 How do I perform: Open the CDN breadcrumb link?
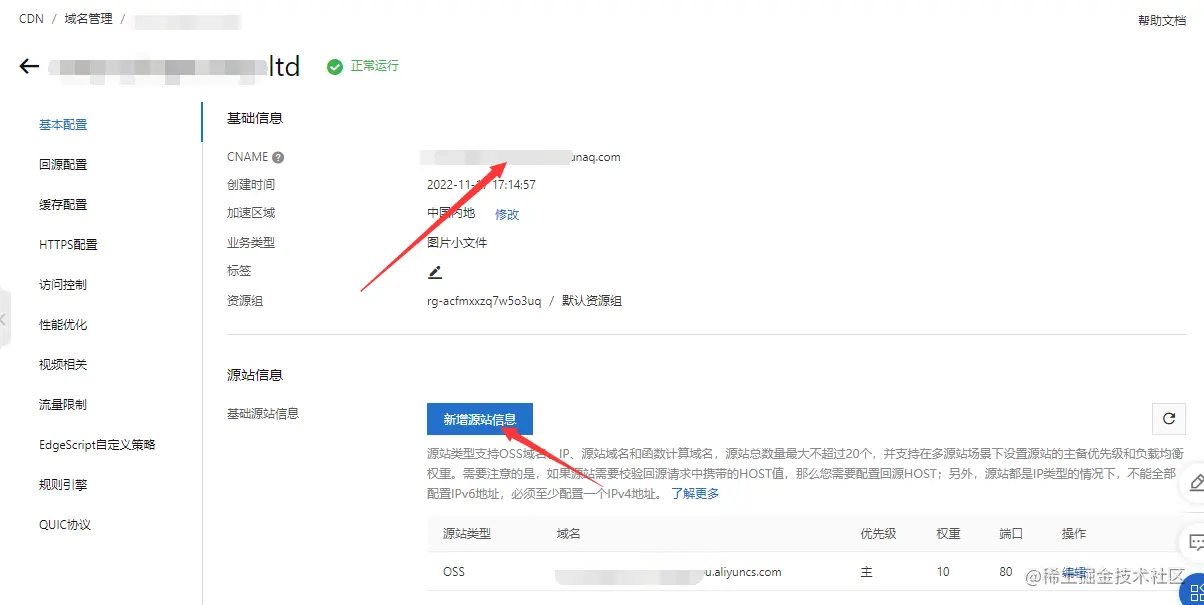[31, 19]
